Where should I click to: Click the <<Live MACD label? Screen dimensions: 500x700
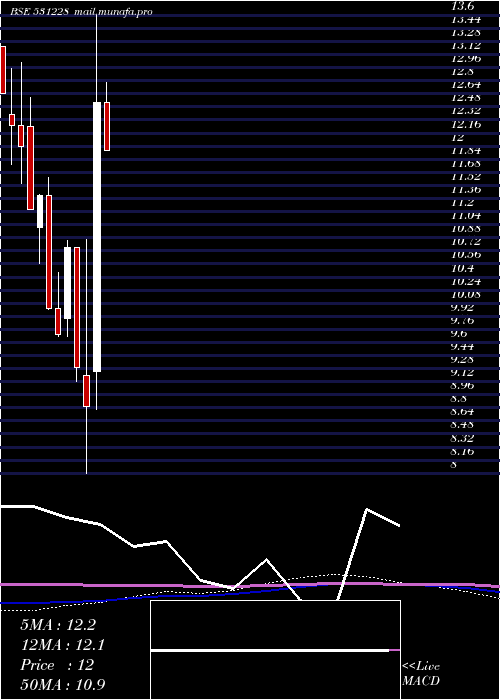tap(421, 673)
